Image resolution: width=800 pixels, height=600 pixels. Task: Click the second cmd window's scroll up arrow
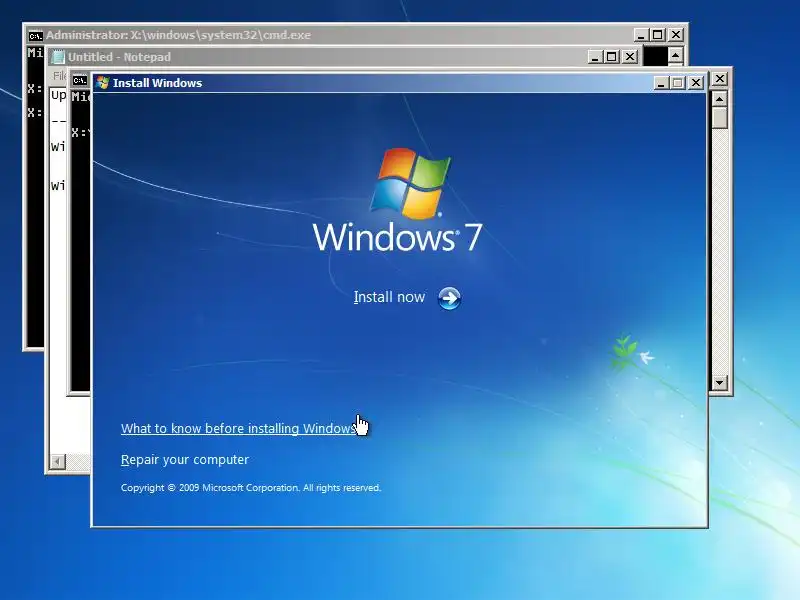(x=719, y=99)
